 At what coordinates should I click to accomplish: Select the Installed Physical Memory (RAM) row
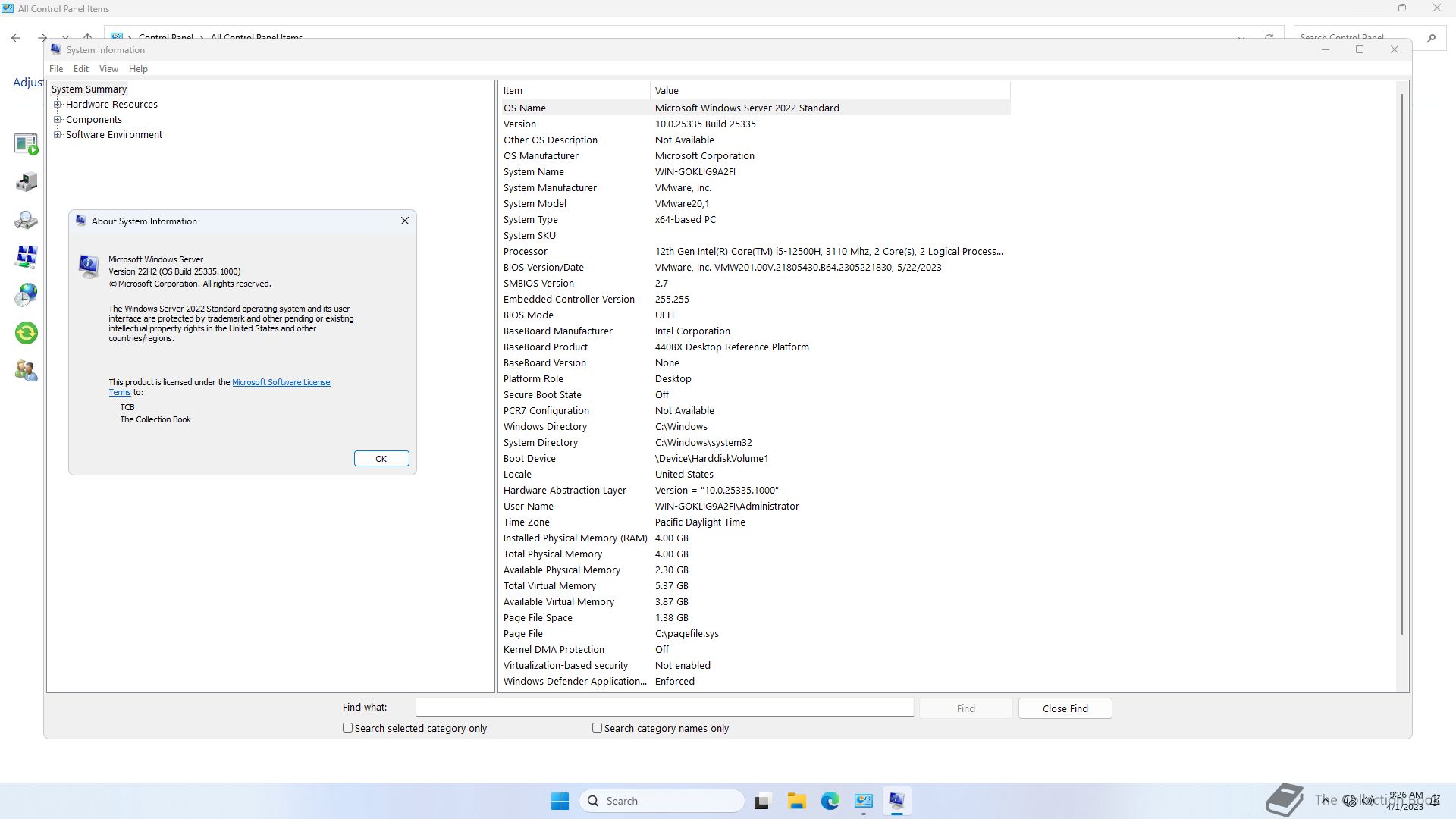click(755, 538)
